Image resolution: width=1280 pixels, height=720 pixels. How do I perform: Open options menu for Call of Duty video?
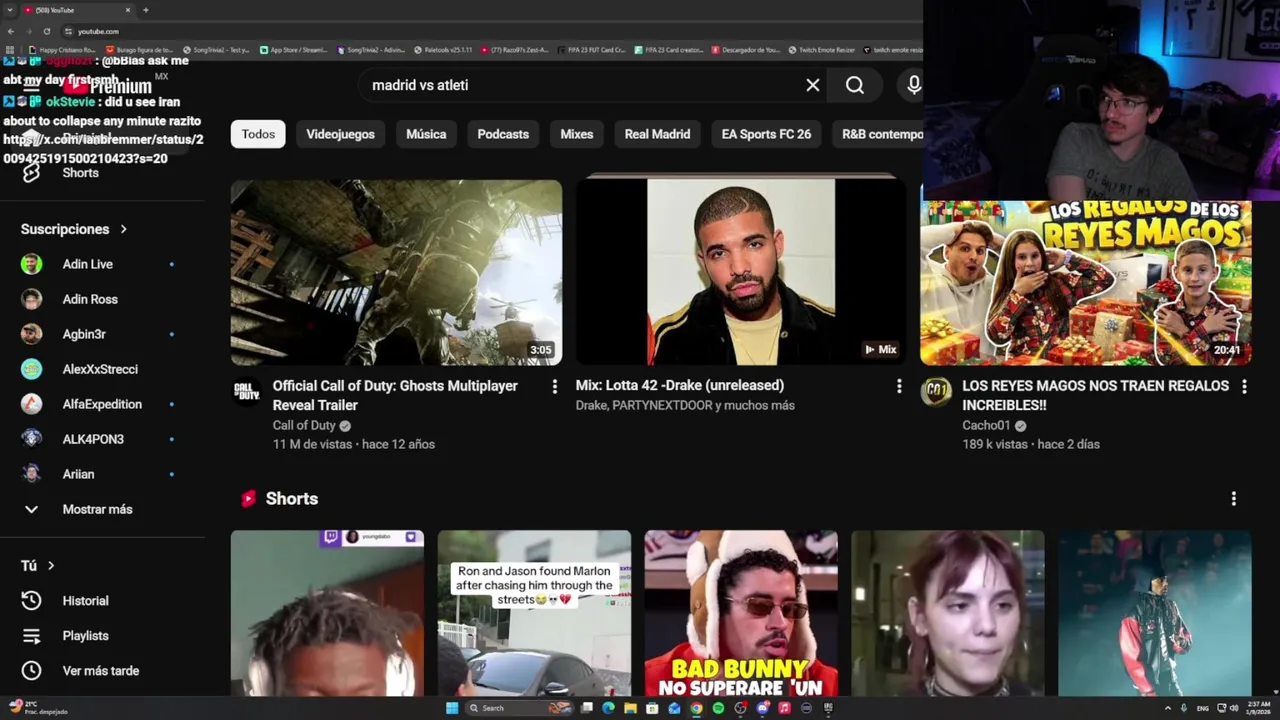[x=555, y=386]
